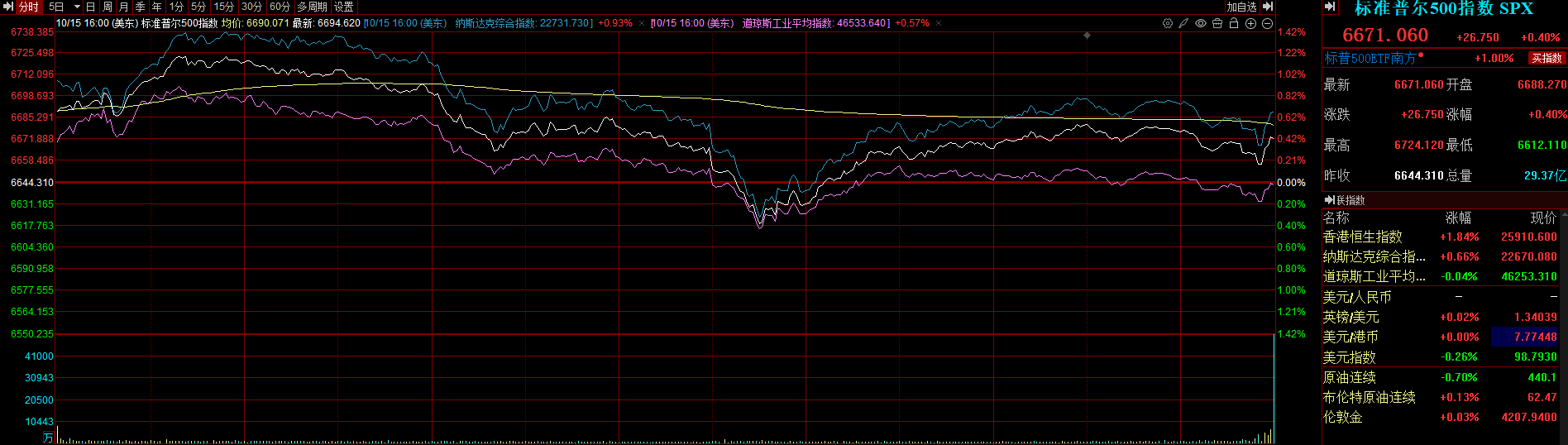Open chart settings gear icon
The image size is (1568, 445).
1168,23
